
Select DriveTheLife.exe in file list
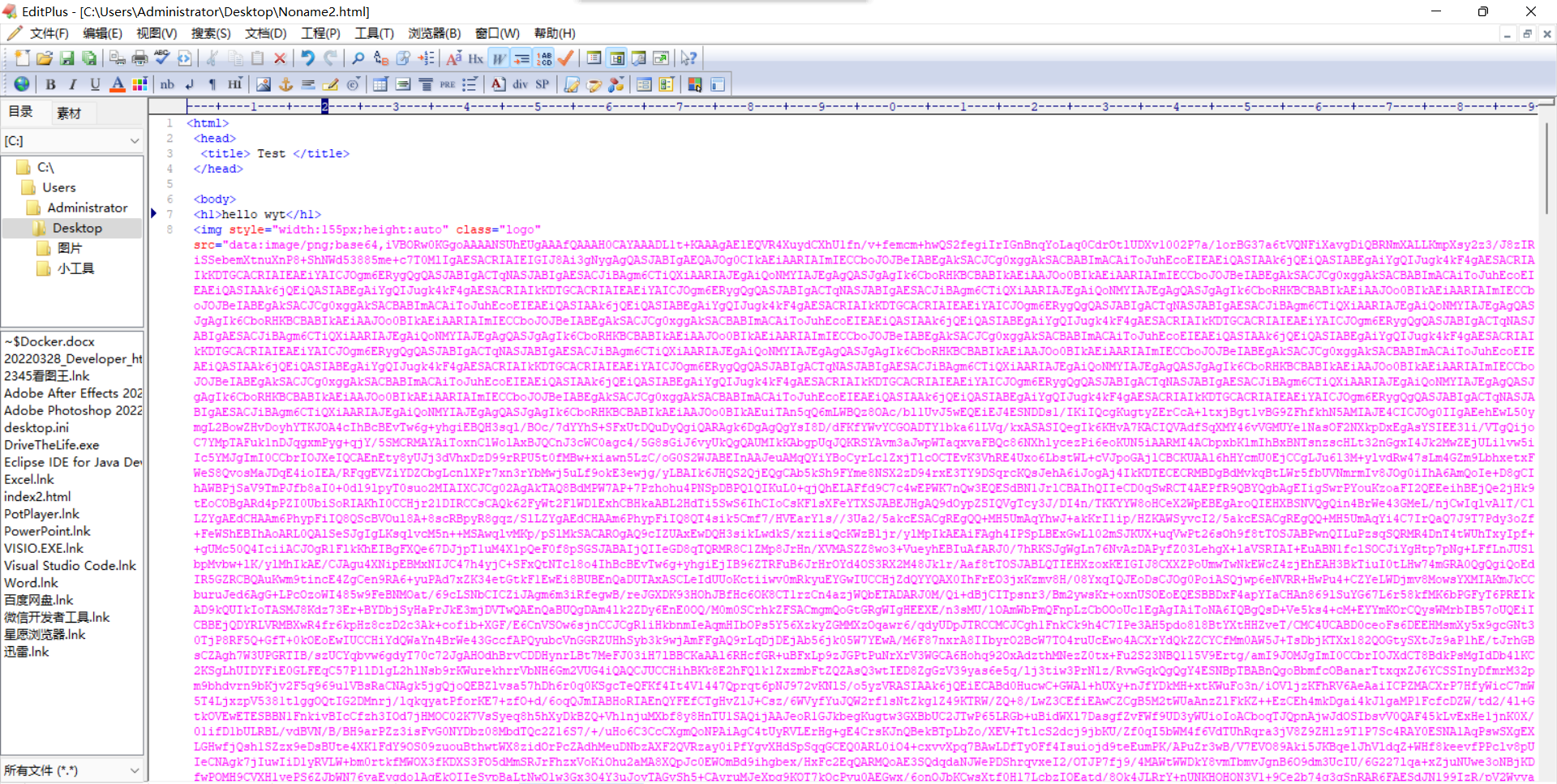click(52, 444)
